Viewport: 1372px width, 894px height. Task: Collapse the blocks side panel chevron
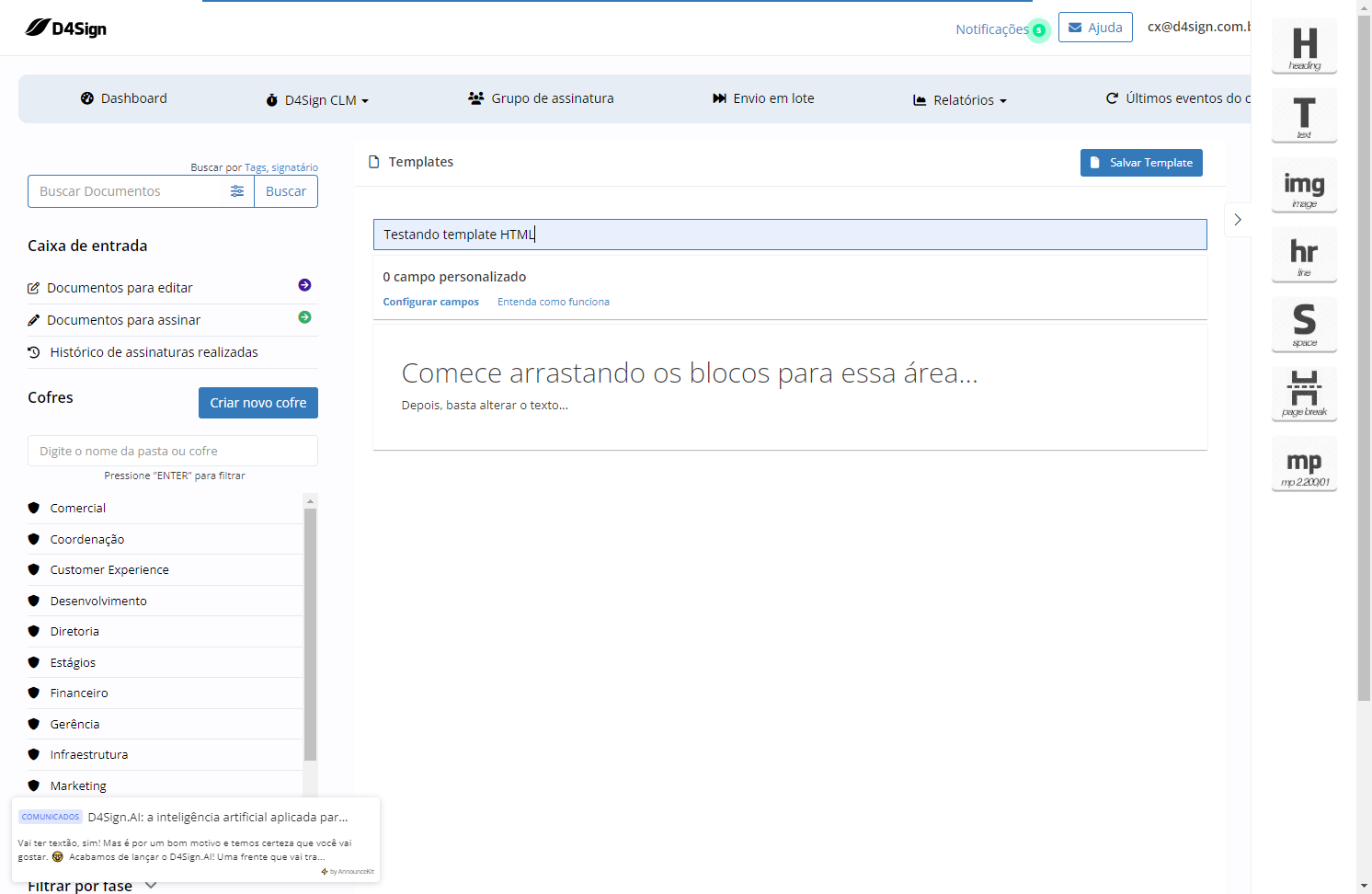pyautogui.click(x=1238, y=220)
